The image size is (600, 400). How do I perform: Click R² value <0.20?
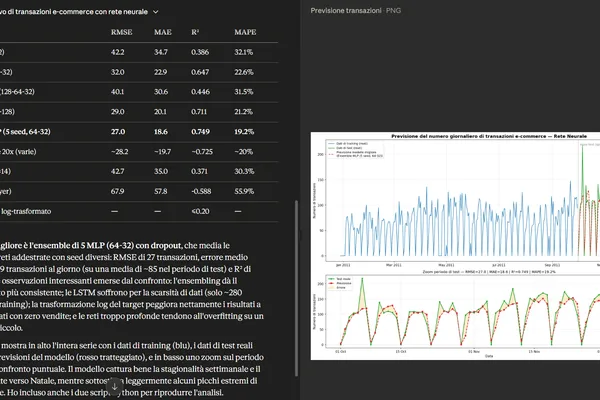(200, 211)
